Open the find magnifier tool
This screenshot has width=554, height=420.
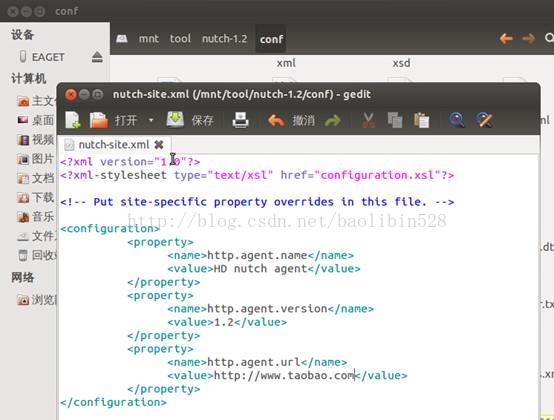[x=457, y=120]
